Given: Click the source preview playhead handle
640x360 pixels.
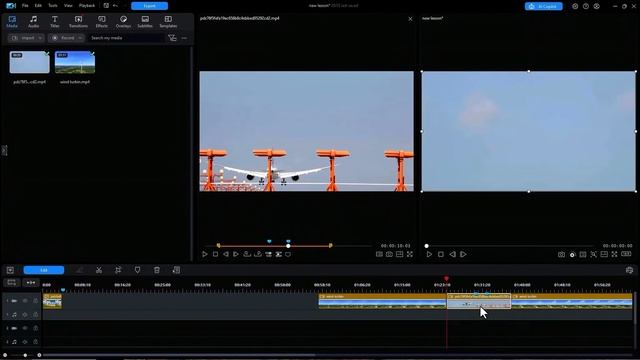Looking at the screenshot, I should pos(288,246).
